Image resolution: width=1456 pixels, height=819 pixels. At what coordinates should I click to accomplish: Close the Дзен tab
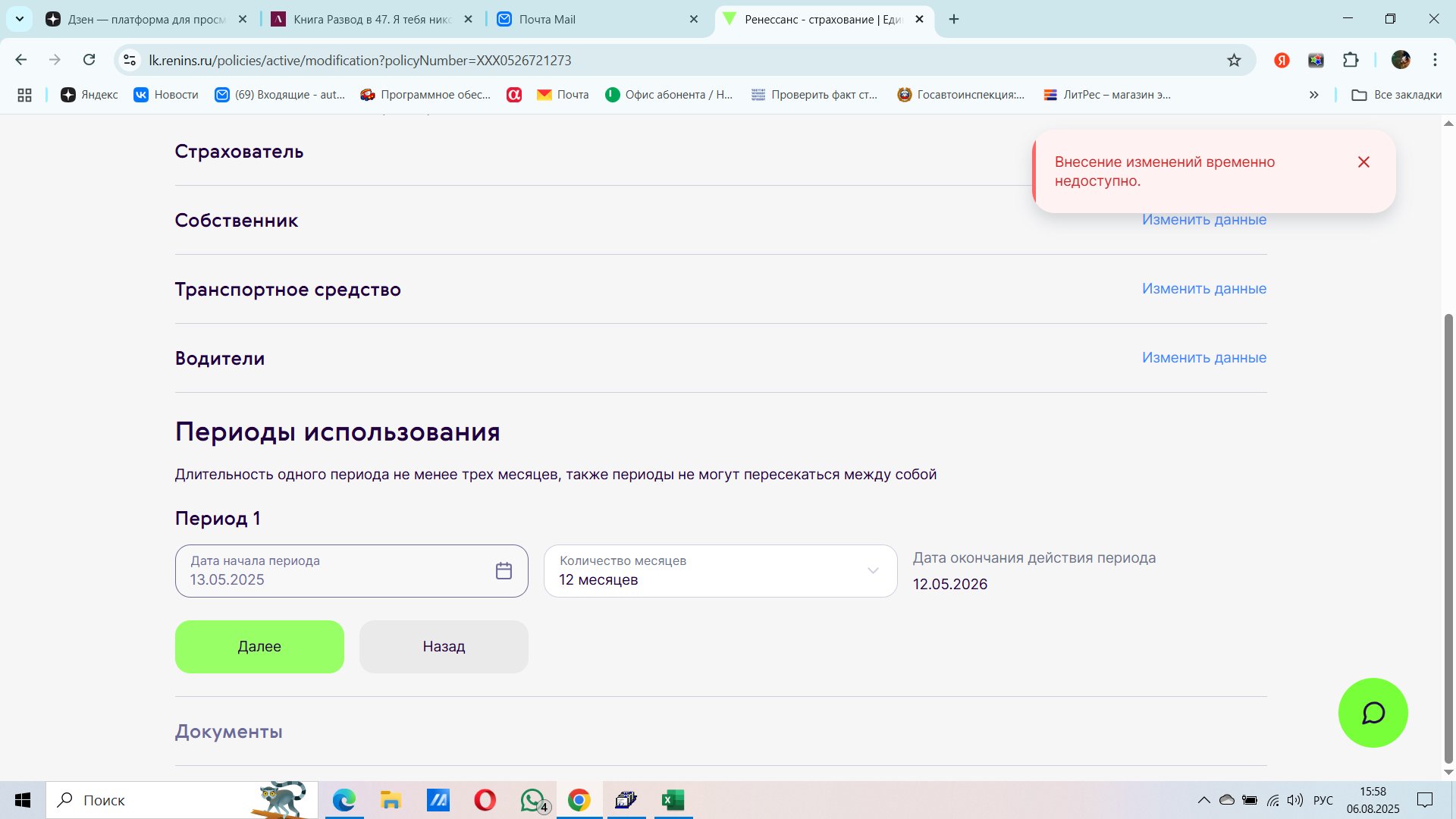tap(243, 20)
